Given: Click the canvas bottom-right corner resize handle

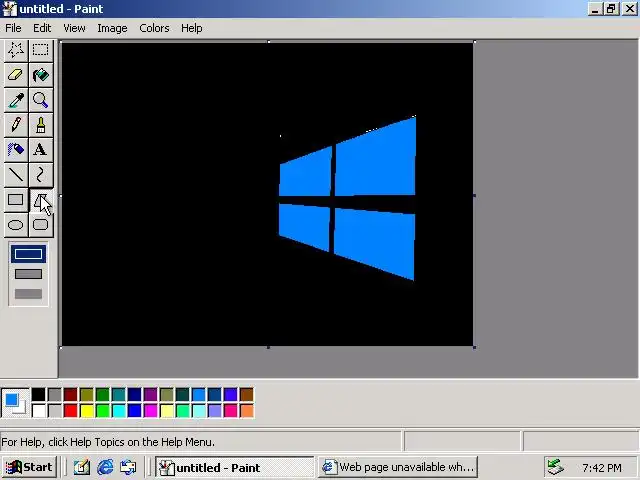Looking at the screenshot, I should click(474, 347).
